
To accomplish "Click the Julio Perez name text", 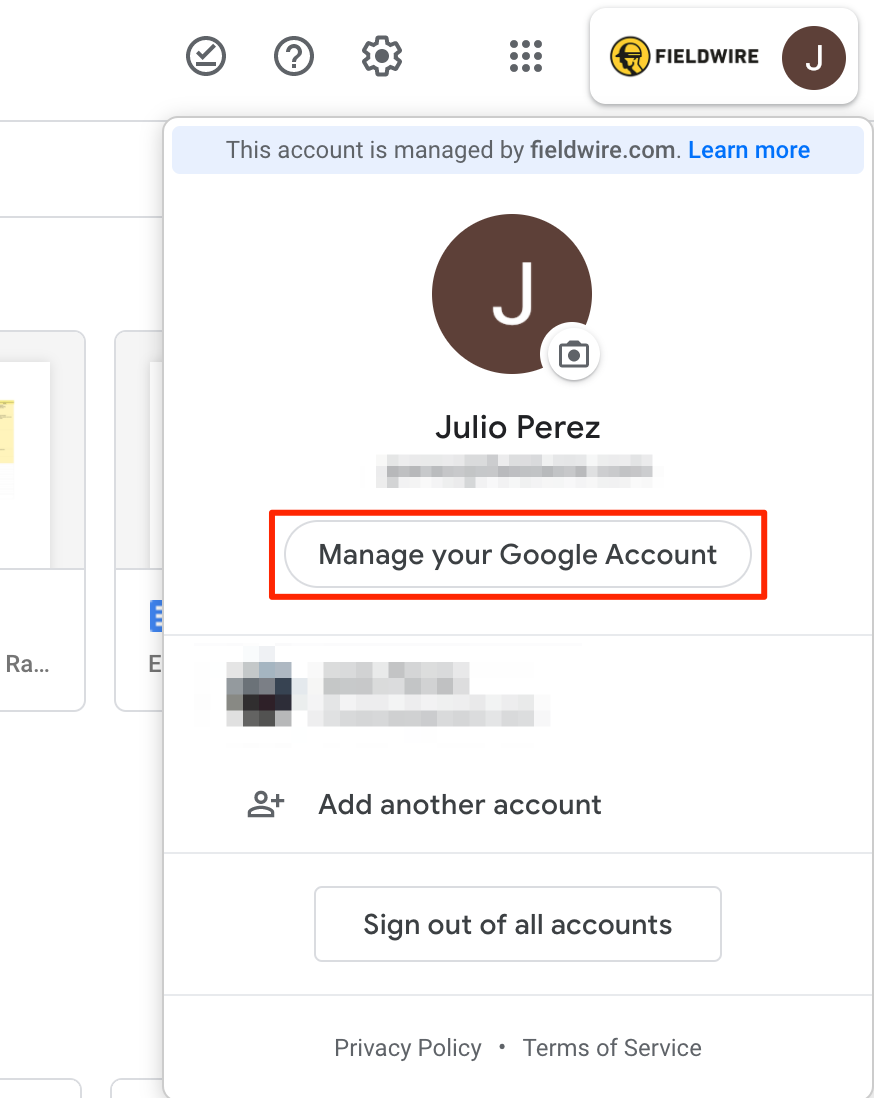I will (x=518, y=427).
